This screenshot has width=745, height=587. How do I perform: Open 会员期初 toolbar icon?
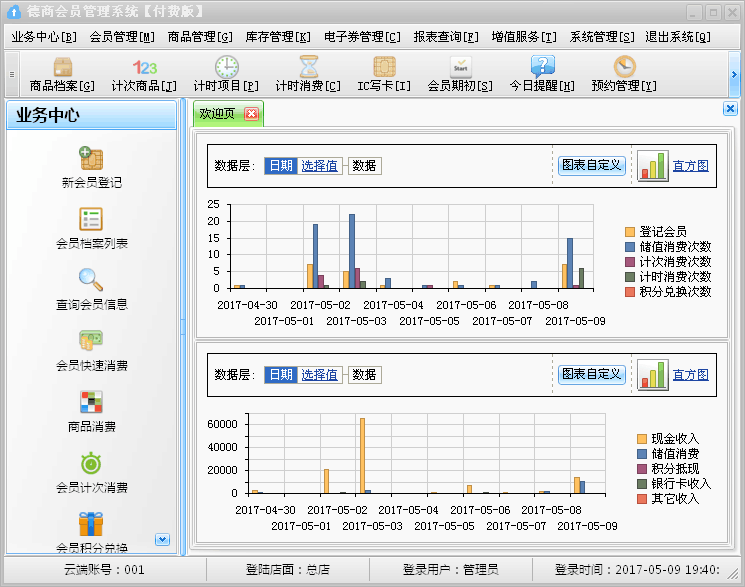coord(460,67)
